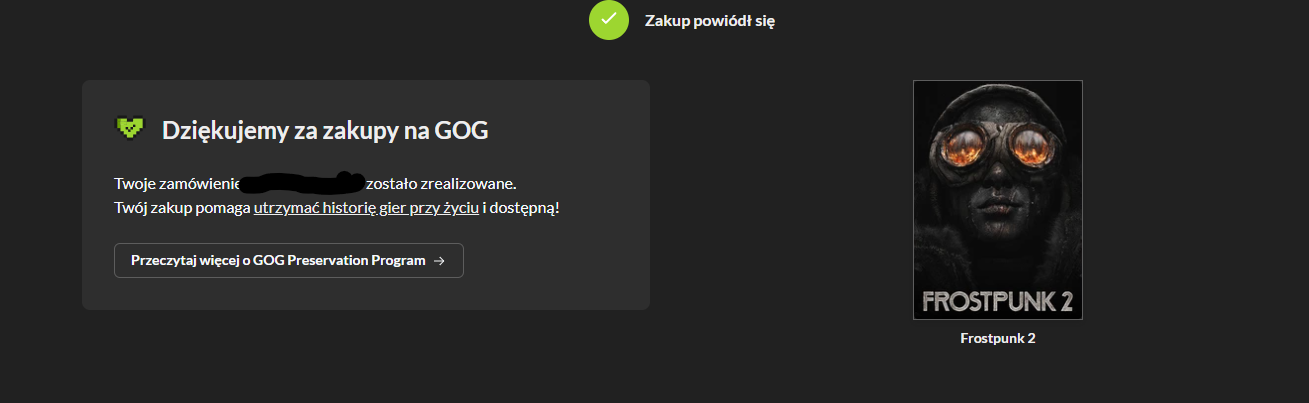The image size is (1309, 403).
Task: Click the green pixel heart icon
Action: point(129,128)
